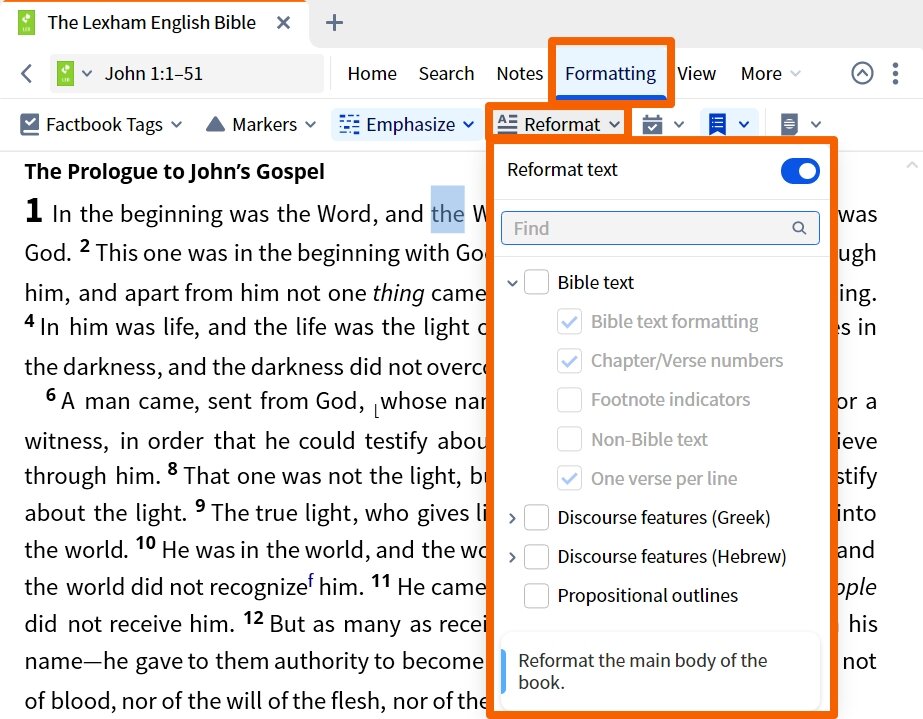Expand the gray document icon dropdown arrow

click(x=815, y=124)
